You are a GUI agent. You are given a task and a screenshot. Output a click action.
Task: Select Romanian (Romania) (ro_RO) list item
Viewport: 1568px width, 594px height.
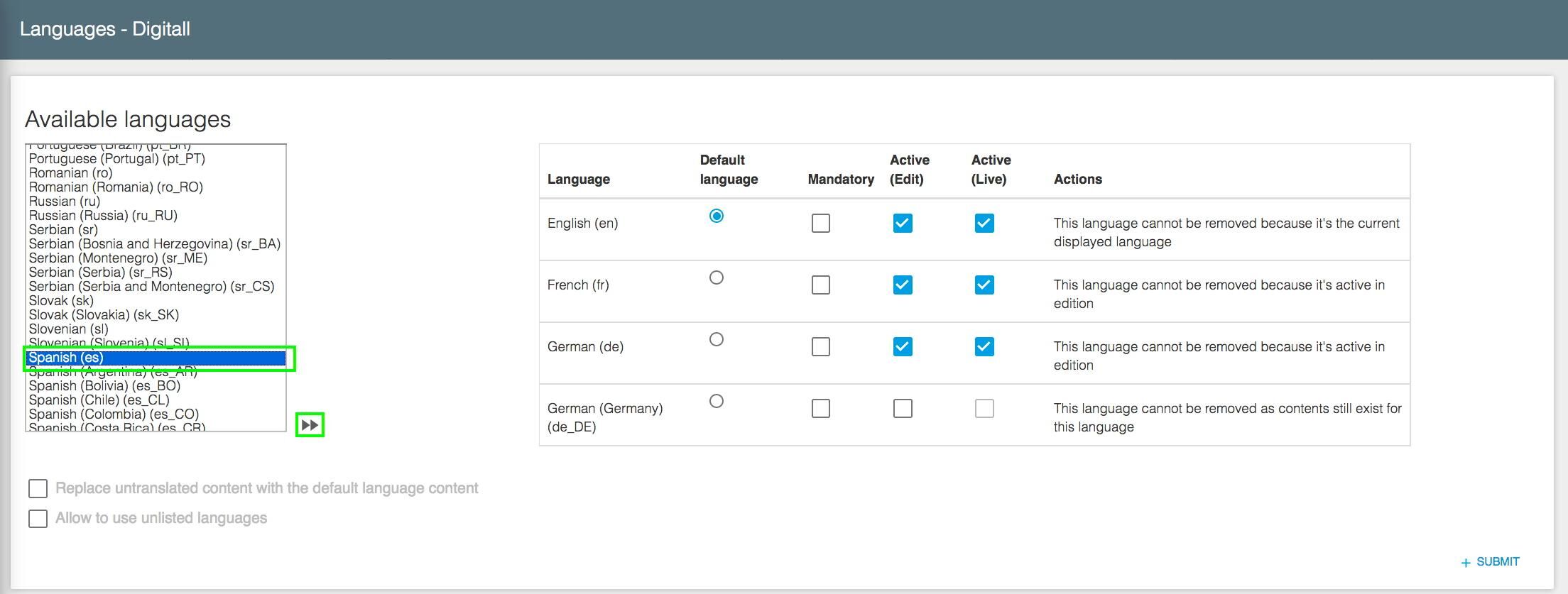pyautogui.click(x=156, y=187)
